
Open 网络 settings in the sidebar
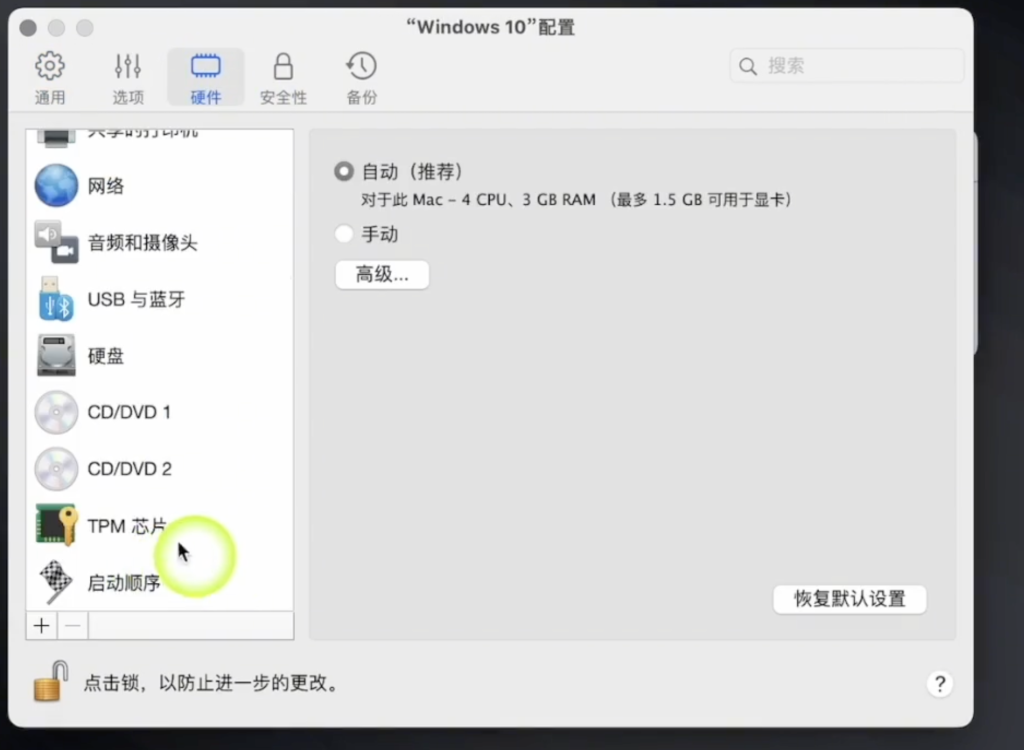coord(160,186)
